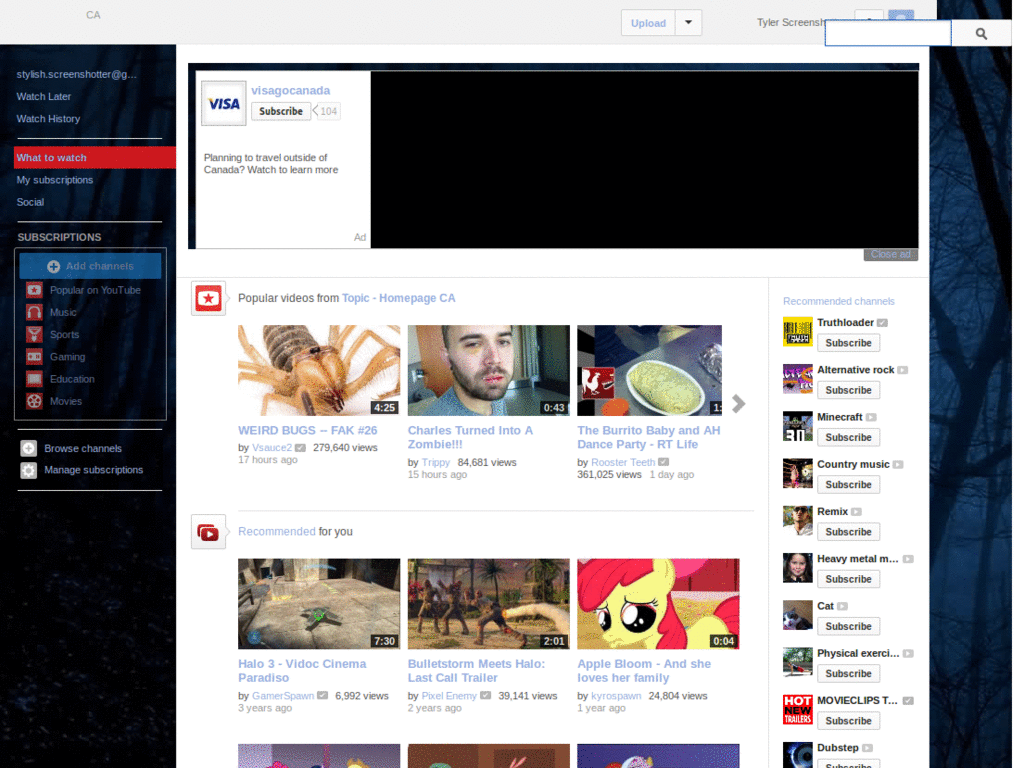Click the Manage subscriptions gear icon
The image size is (1024, 768).
click(28, 470)
